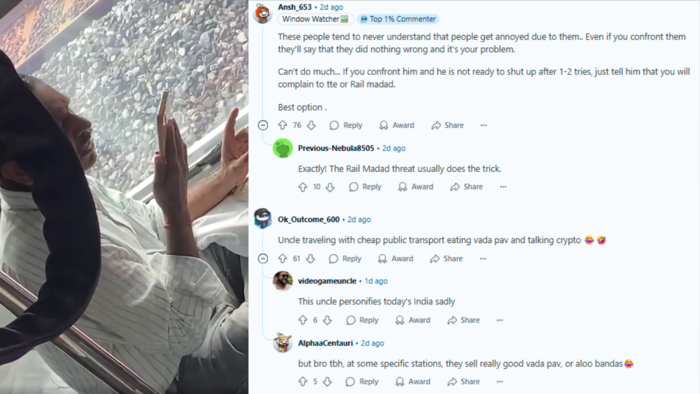Upvote videogameuncle's comment
The height and width of the screenshot is (394, 700).
coord(303,320)
